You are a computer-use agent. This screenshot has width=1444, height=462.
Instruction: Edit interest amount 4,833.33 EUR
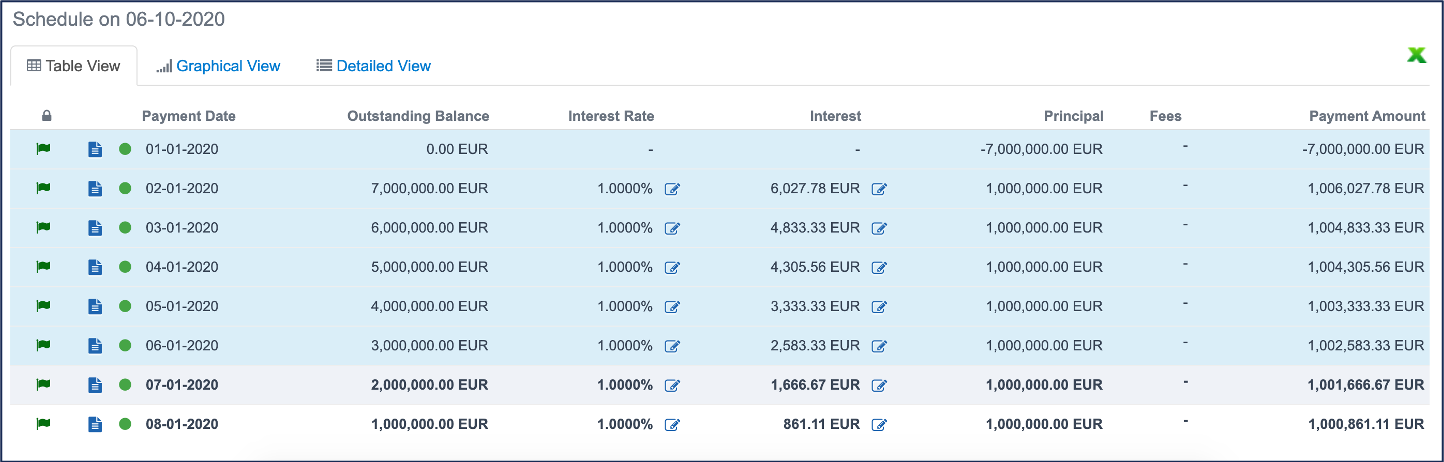(x=879, y=228)
